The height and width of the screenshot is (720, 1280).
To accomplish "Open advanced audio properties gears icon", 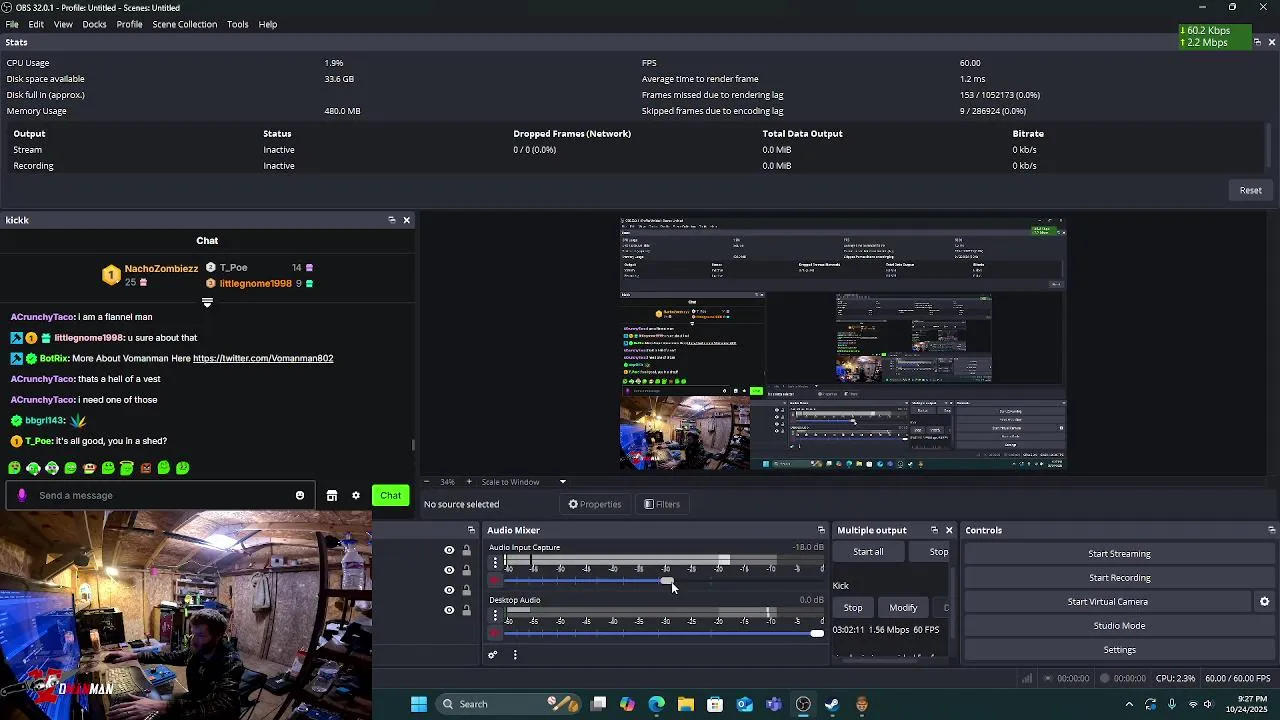I will coord(492,655).
